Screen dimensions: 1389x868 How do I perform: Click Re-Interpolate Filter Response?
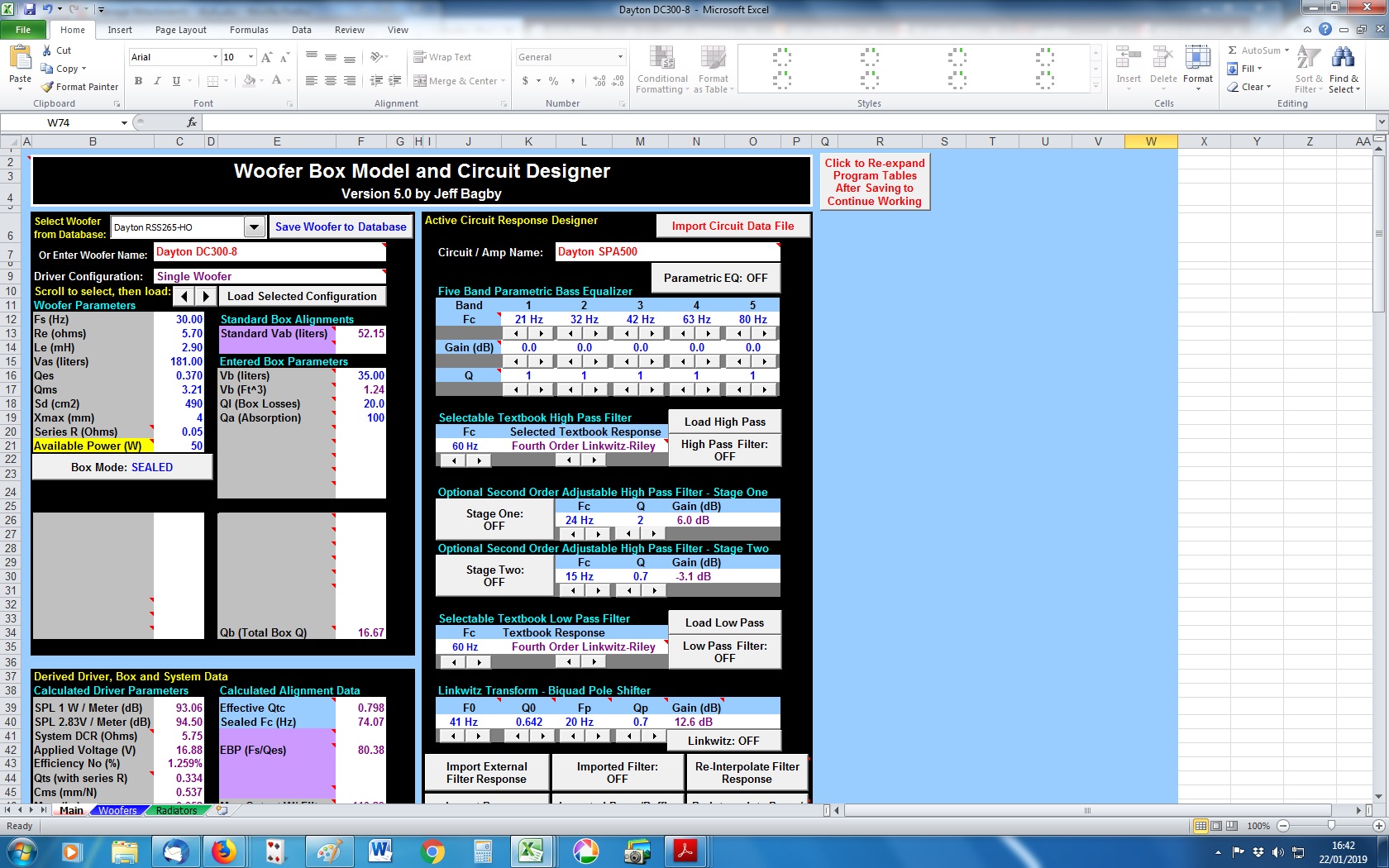747,772
